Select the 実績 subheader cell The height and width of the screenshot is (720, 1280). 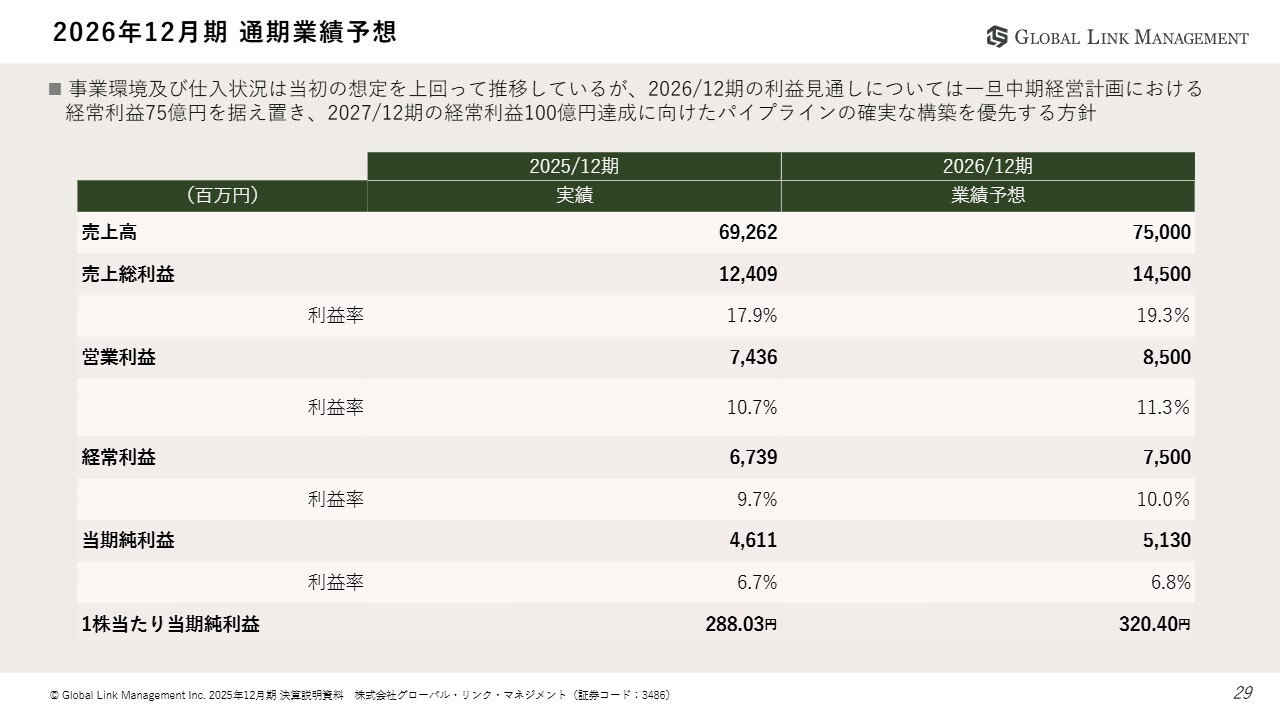pos(574,196)
